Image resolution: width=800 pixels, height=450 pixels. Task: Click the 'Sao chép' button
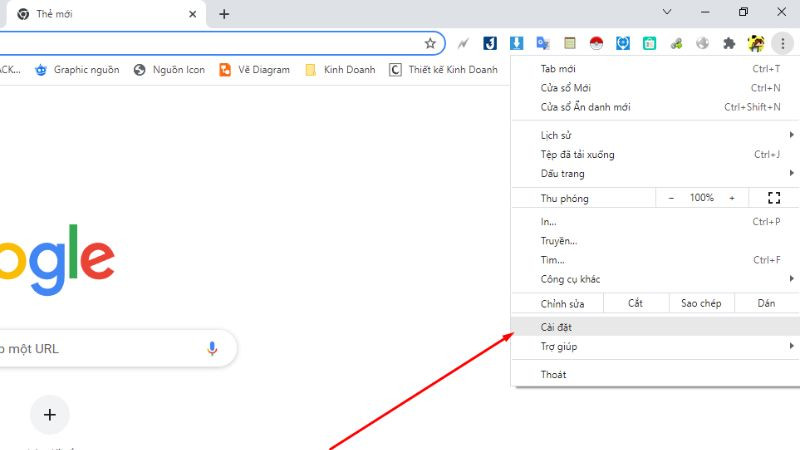pos(701,304)
